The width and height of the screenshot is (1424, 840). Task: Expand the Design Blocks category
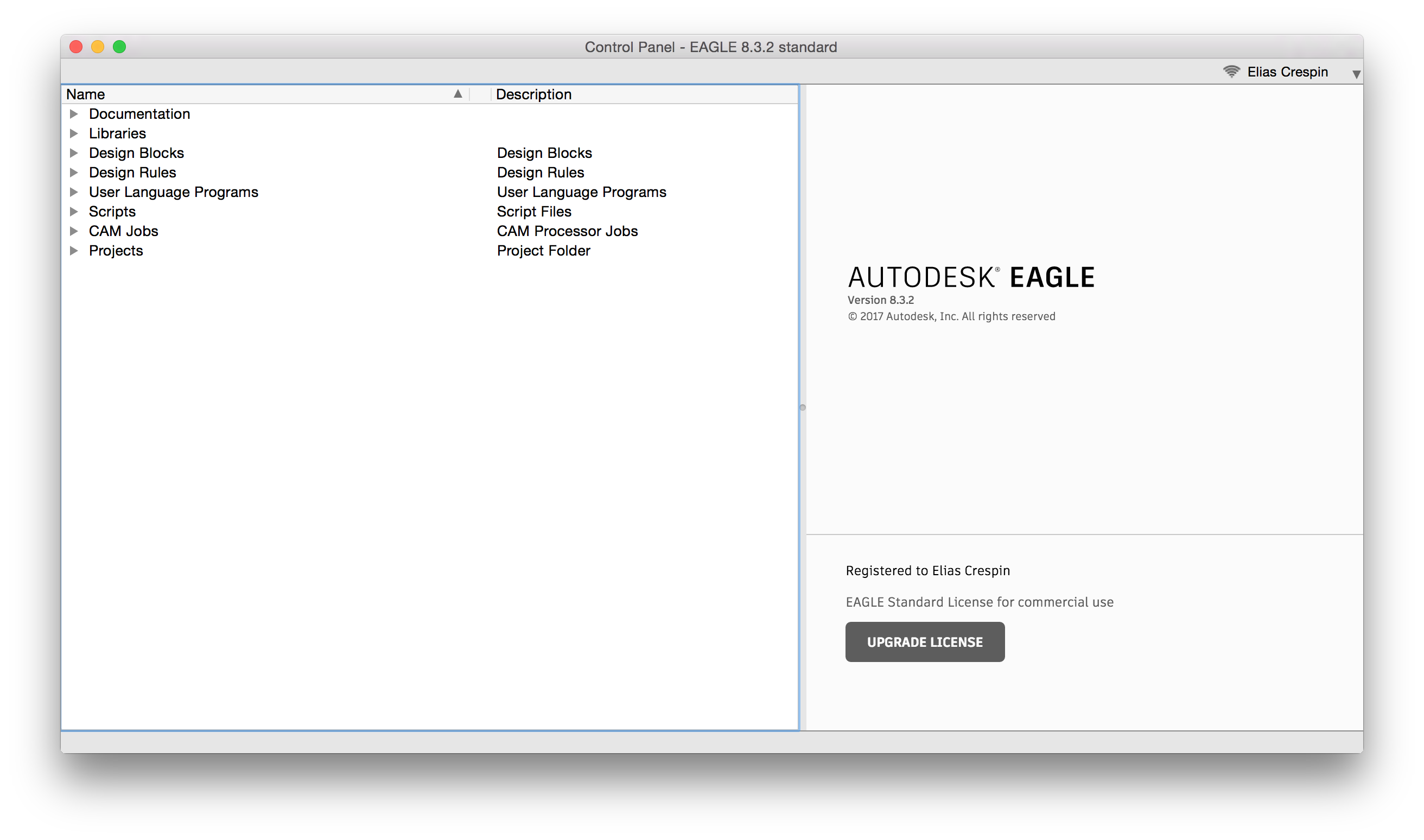point(74,152)
